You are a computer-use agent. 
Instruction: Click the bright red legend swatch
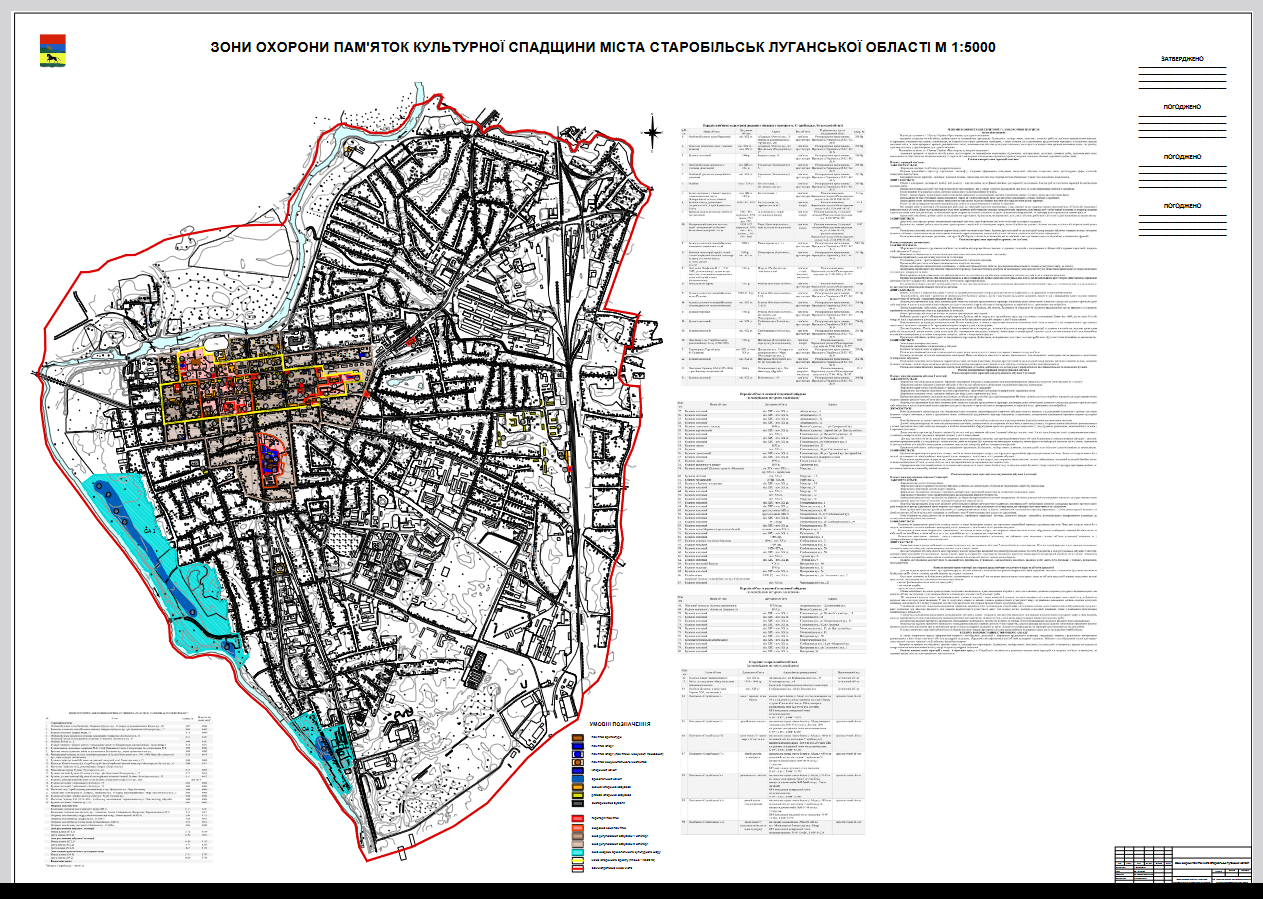pyautogui.click(x=578, y=818)
